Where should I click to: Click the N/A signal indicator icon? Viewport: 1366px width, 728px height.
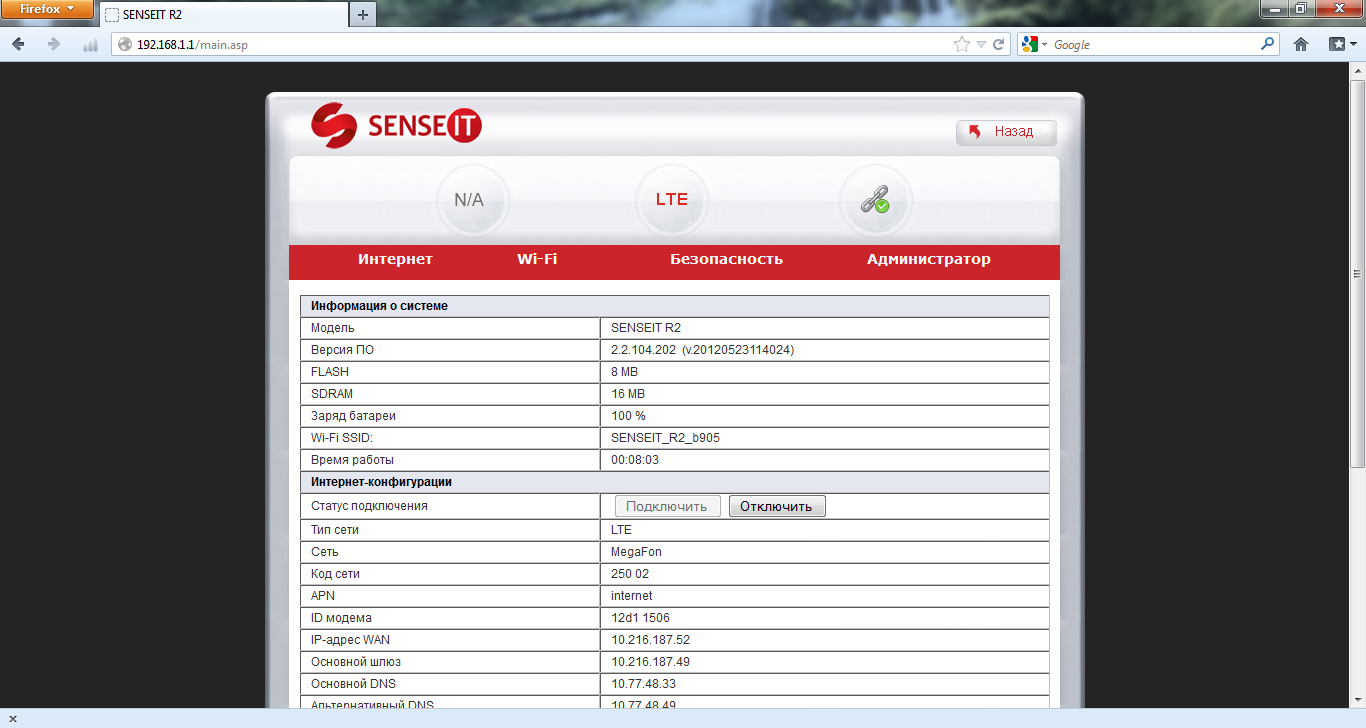[469, 200]
